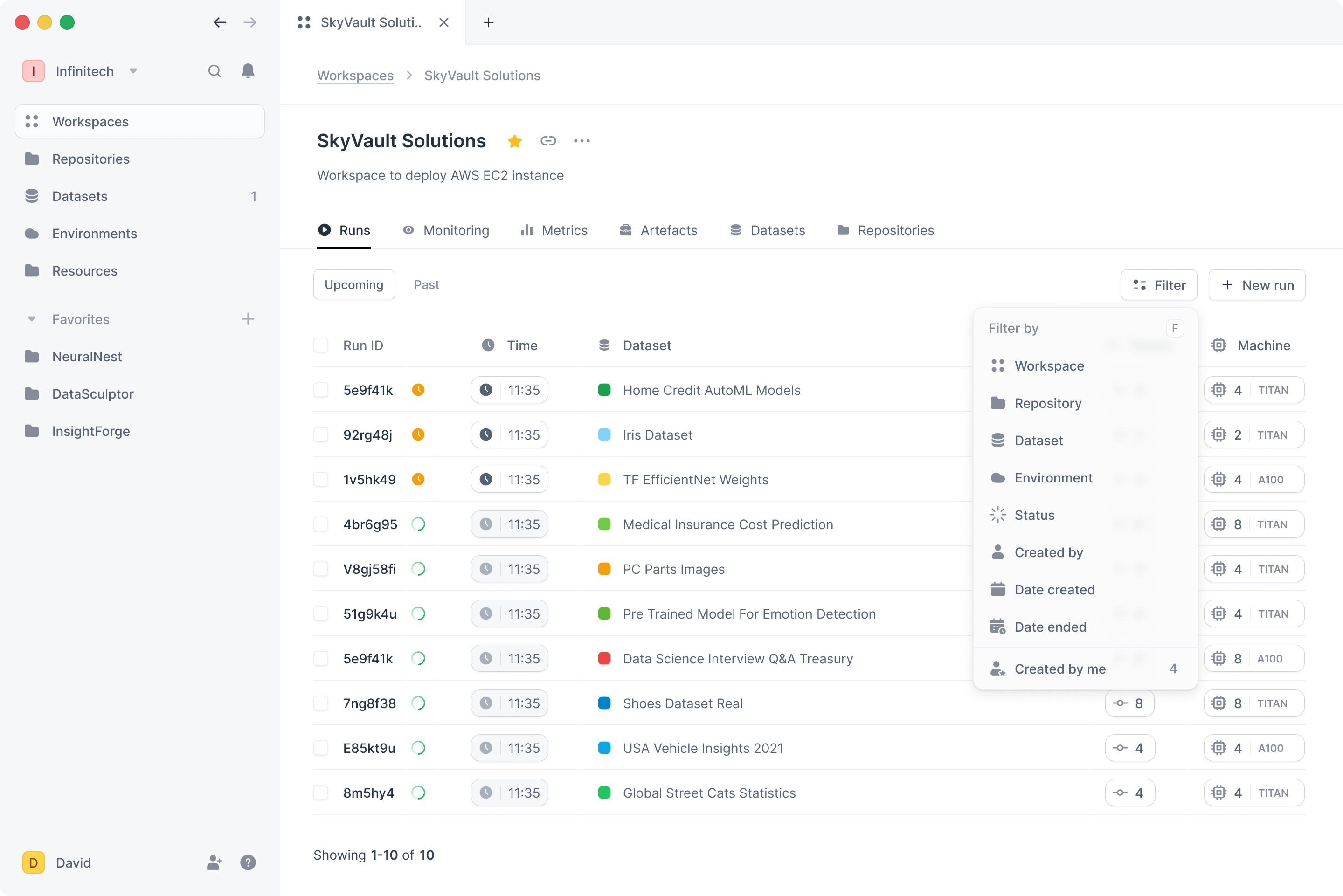This screenshot has height=896, width=1343.
Task: Open help question mark icon
Action: click(248, 862)
